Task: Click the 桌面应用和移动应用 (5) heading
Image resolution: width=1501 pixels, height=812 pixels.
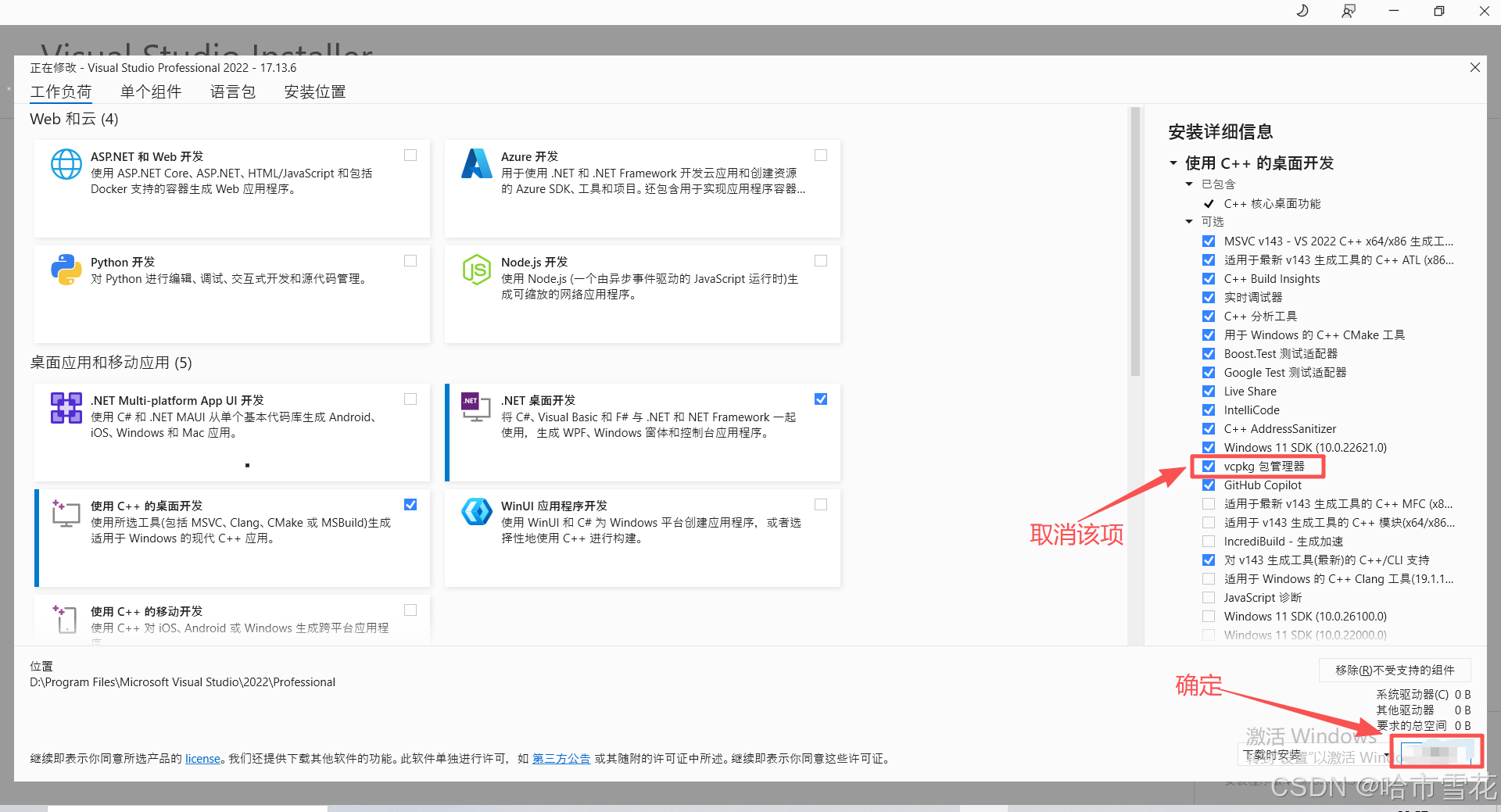Action: (x=111, y=363)
